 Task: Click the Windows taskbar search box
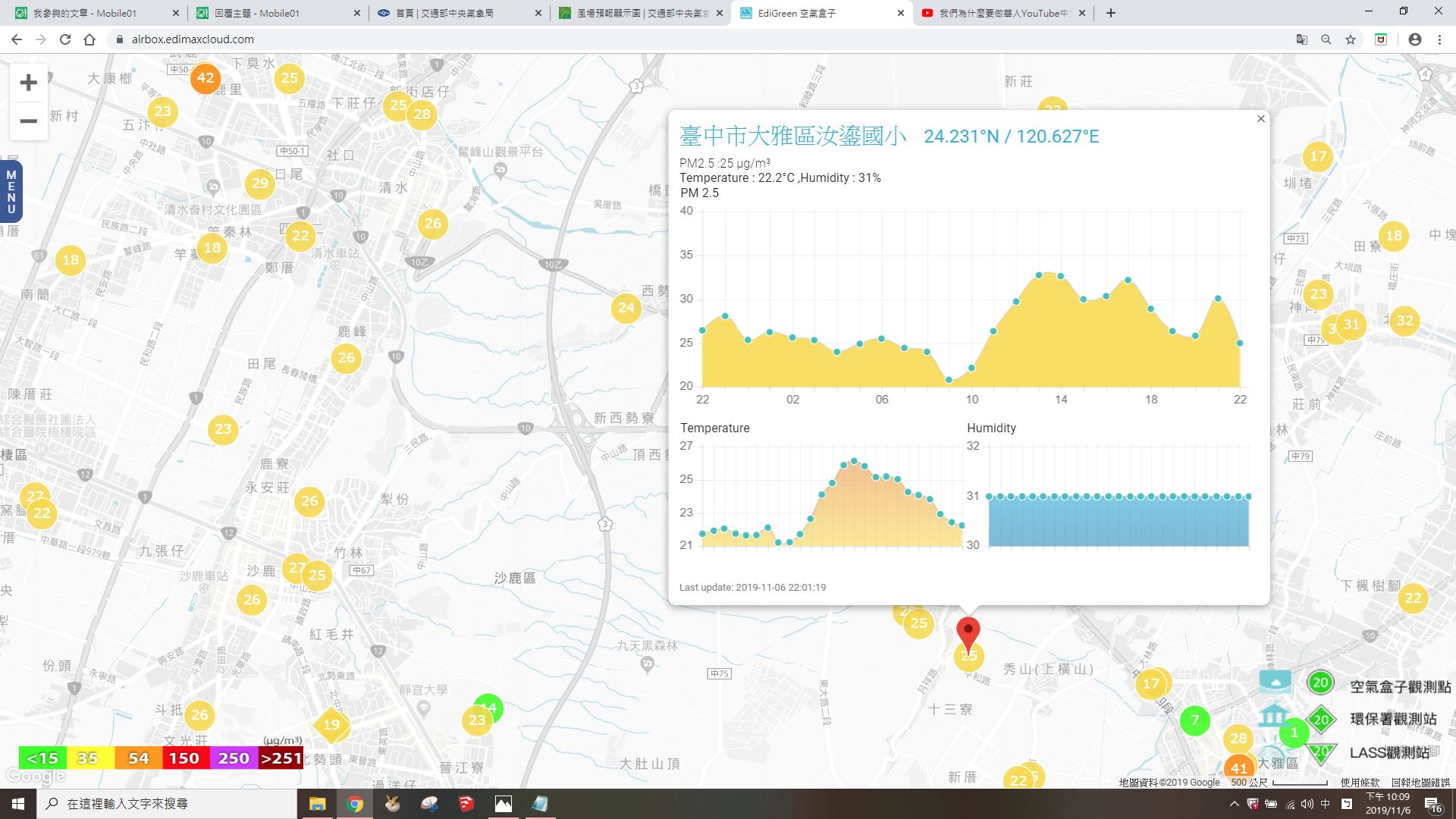(x=167, y=804)
